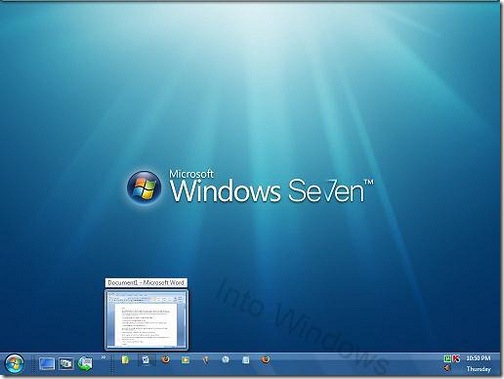Open the notepad document taskbar button
This screenshot has width=504, height=379.
coord(246,360)
